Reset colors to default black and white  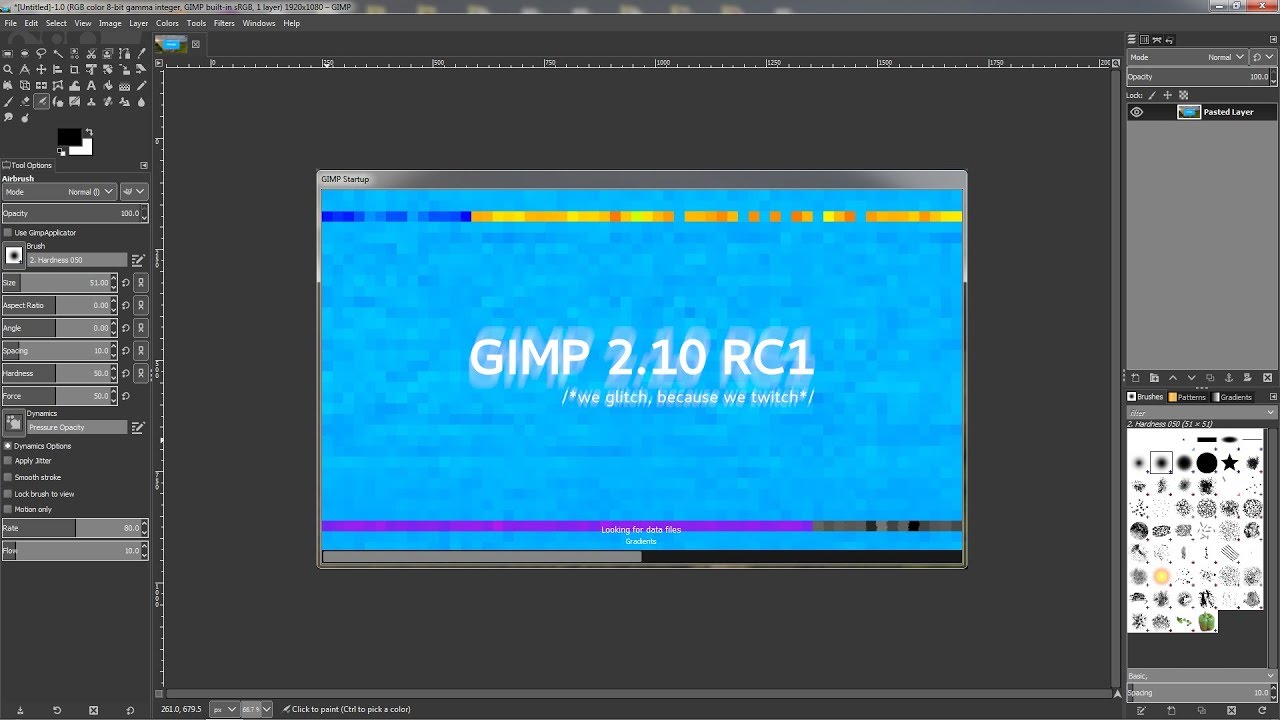tap(61, 152)
